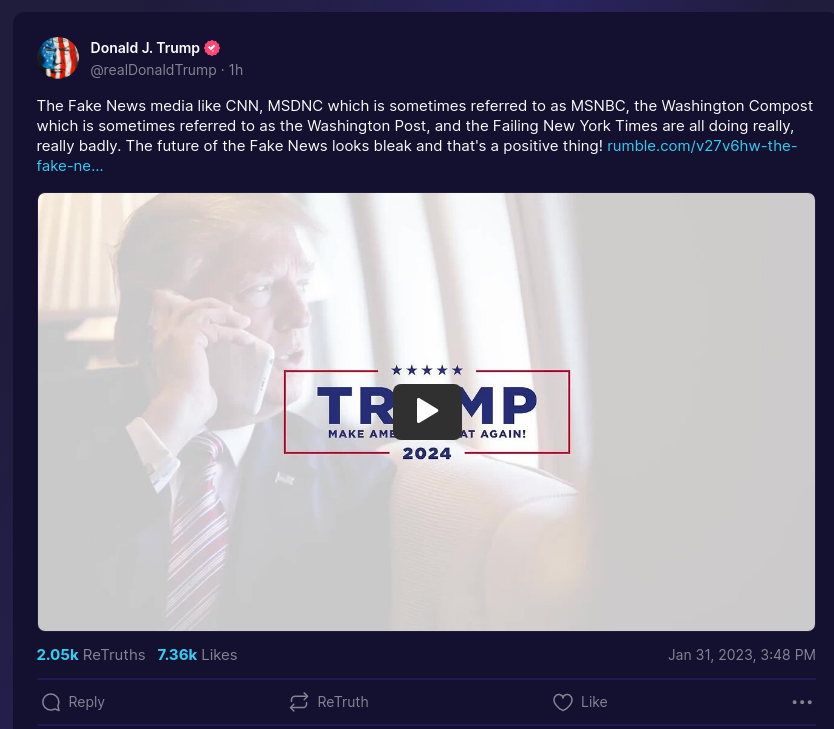
Task: Click the flag-painted profile avatar
Action: [59, 58]
